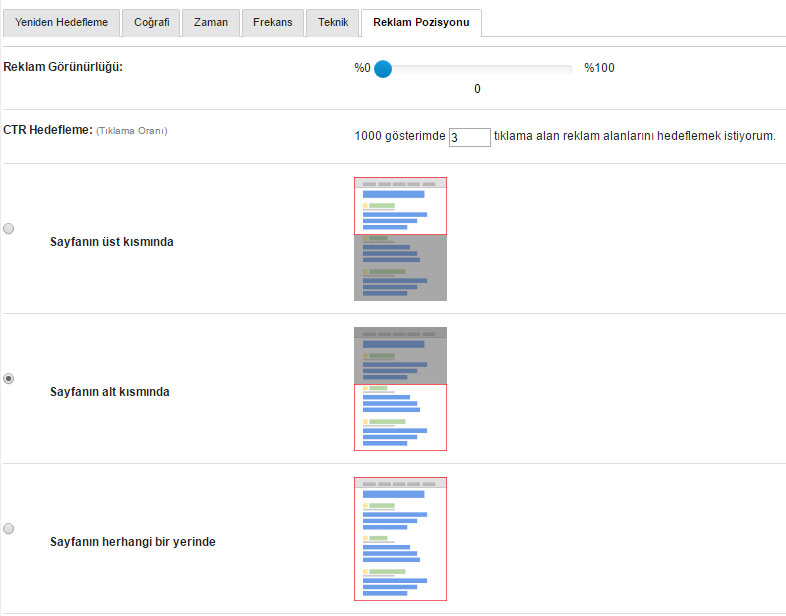Viewport: 786px width, 616px height.
Task: Choose the 'Sayfanın alt kısmında' radio button
Action: pyautogui.click(x=9, y=379)
